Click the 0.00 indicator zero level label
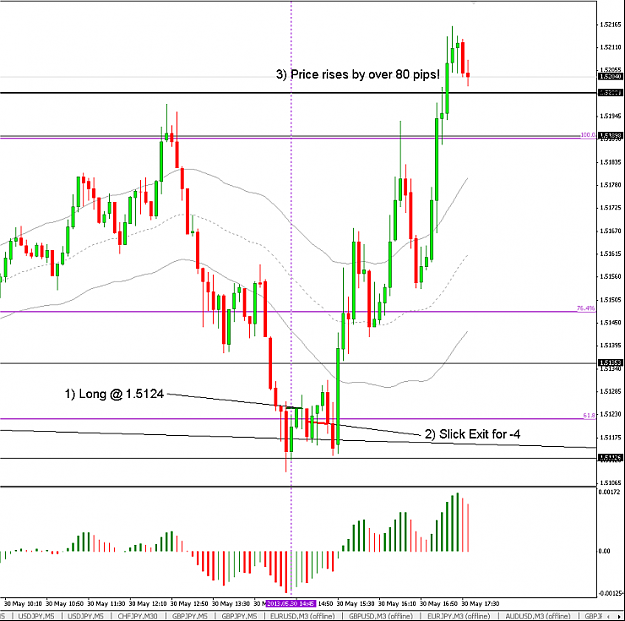The height and width of the screenshot is (621, 625). (604, 551)
